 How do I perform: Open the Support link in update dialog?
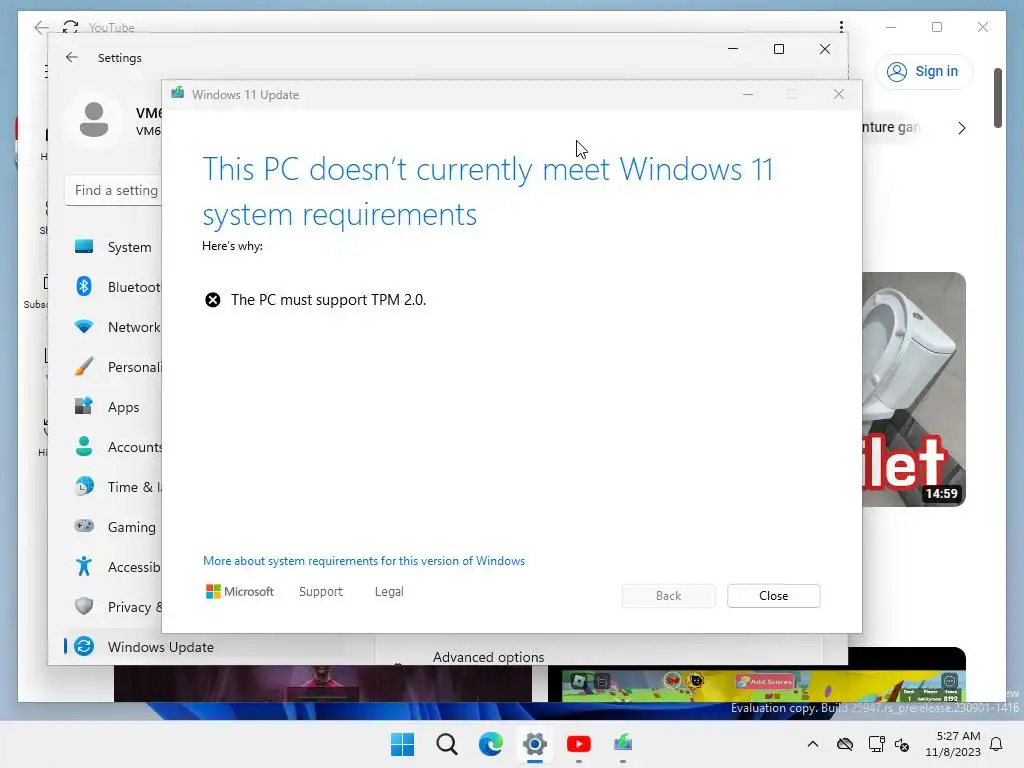321,592
